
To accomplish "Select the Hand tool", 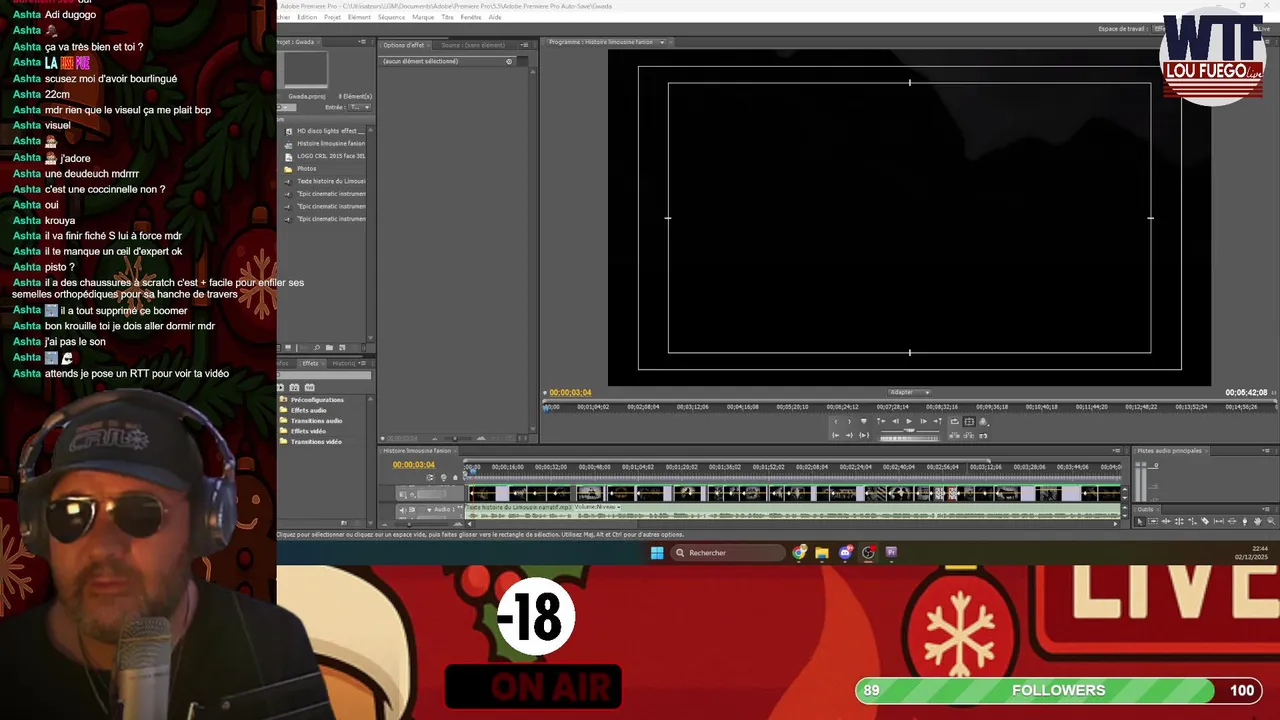I will (x=1258, y=522).
